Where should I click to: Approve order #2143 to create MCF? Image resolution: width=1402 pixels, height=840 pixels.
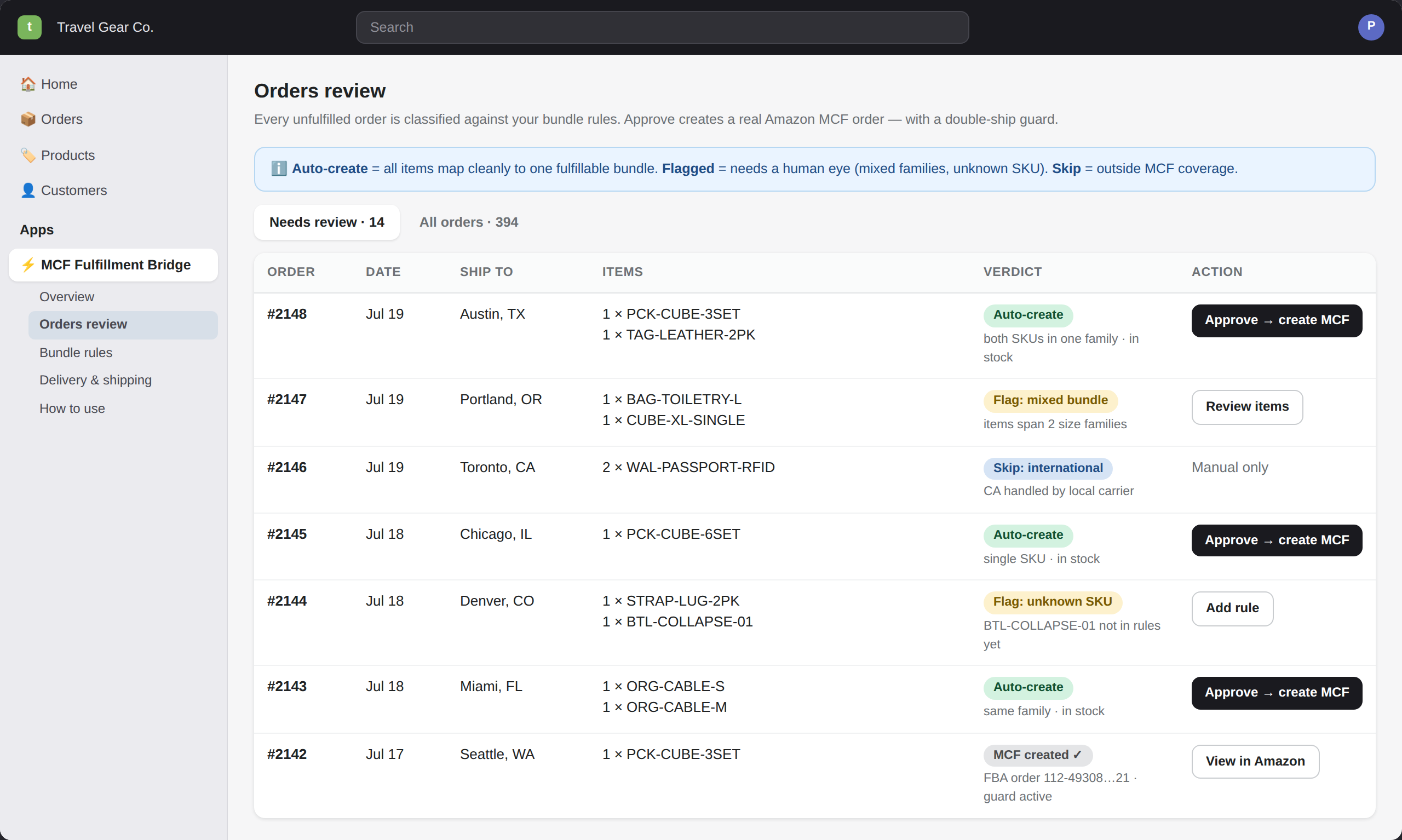click(1277, 693)
